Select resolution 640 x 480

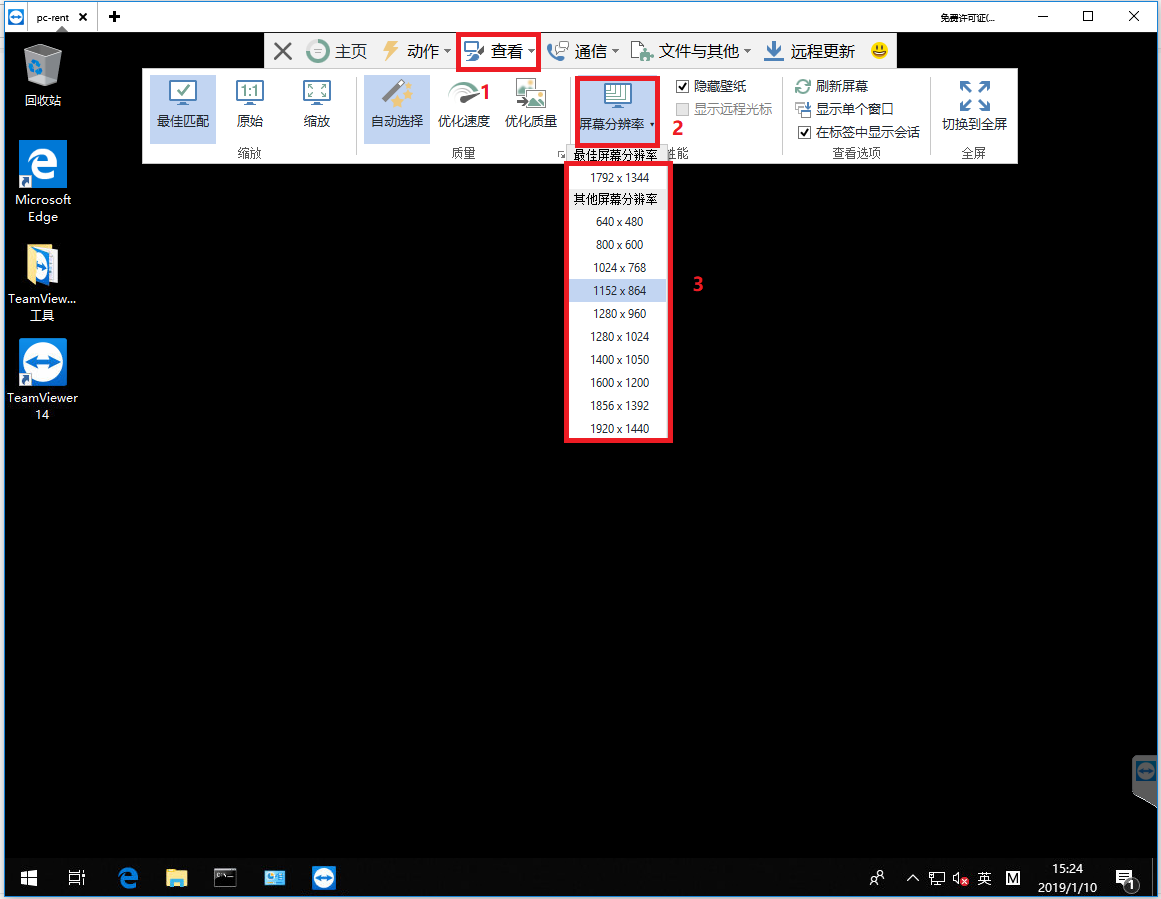coord(619,221)
